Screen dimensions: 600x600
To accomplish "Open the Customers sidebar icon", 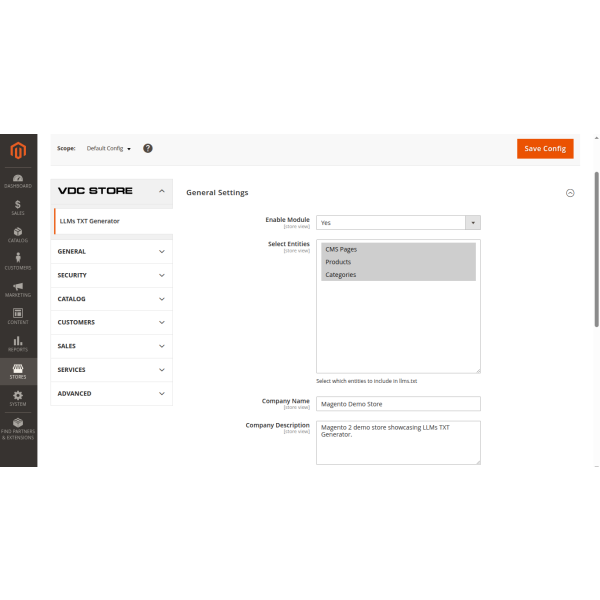I will tap(18, 262).
